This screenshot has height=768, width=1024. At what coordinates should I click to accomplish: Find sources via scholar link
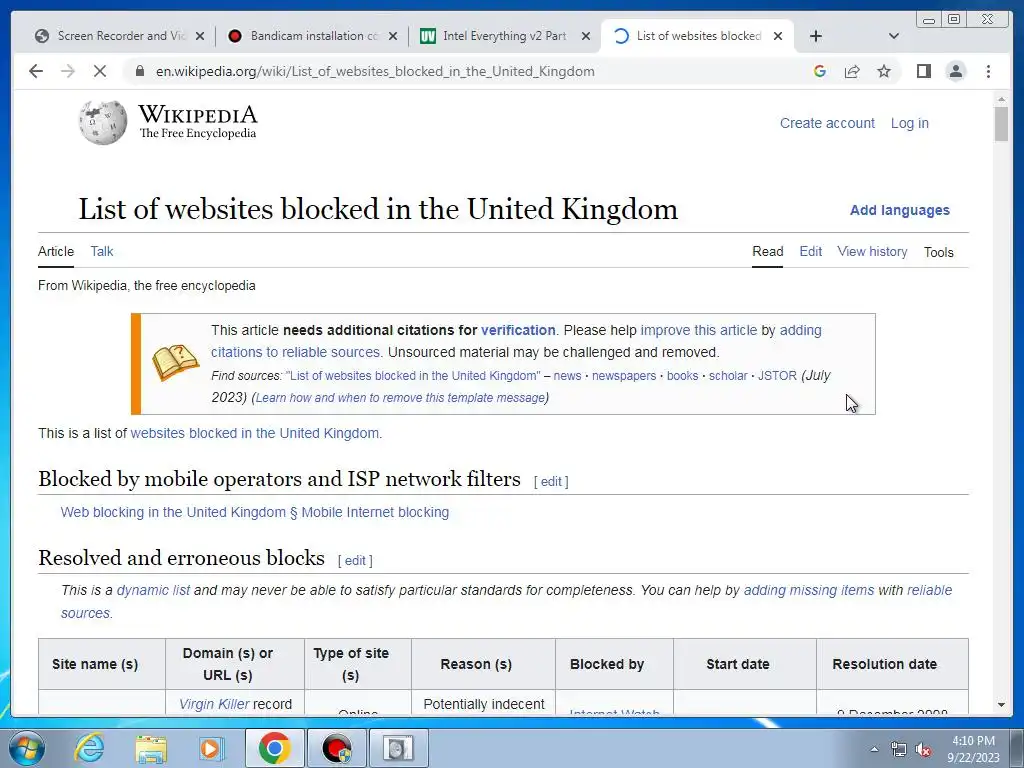(728, 376)
